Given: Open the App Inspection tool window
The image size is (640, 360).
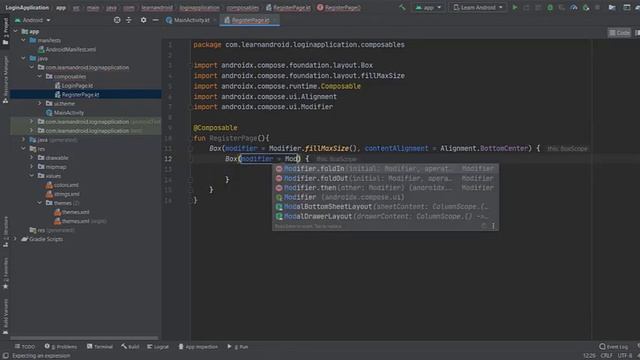Looking at the screenshot, I should [198, 347].
